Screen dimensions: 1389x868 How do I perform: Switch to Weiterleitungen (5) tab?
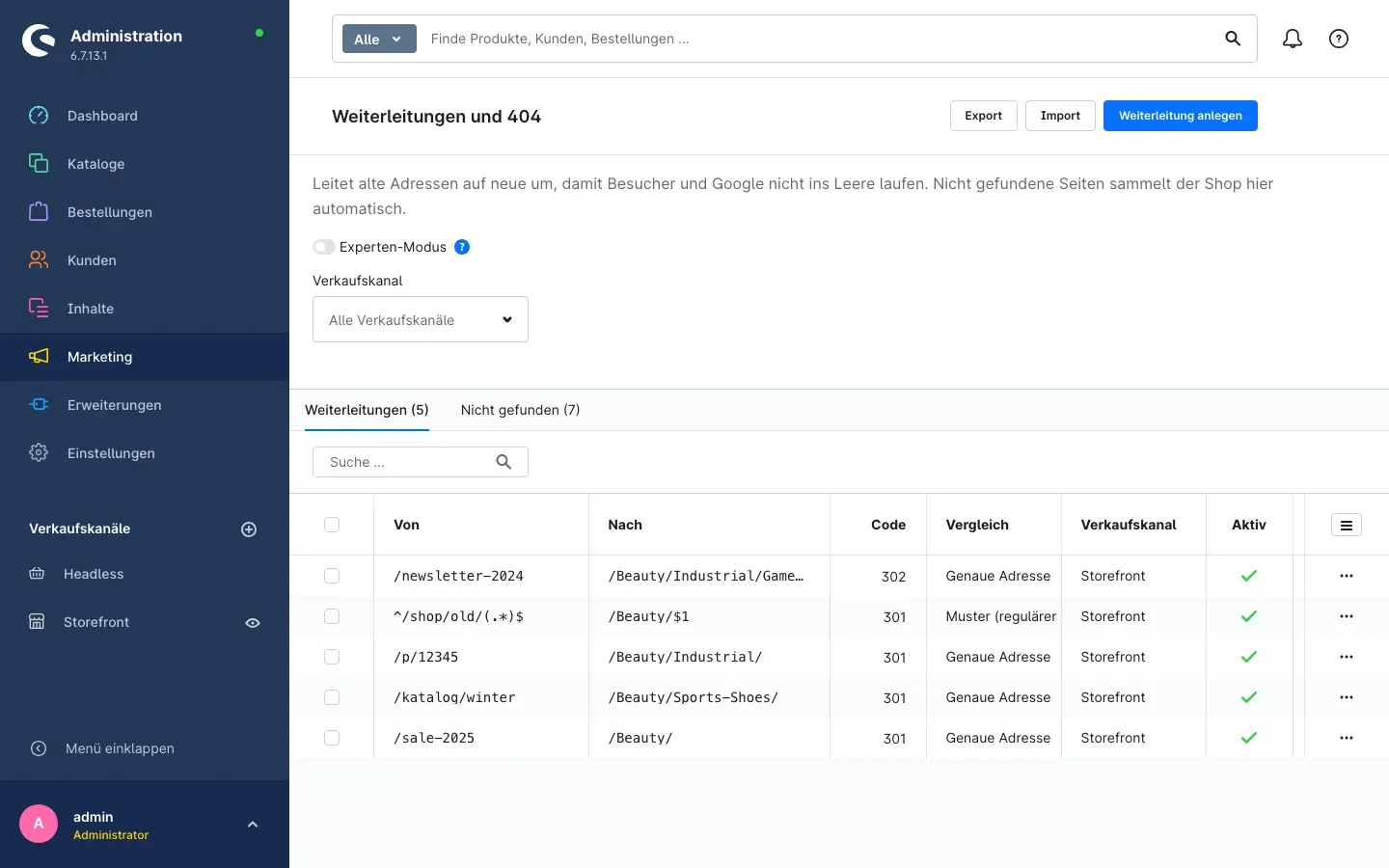point(367,410)
